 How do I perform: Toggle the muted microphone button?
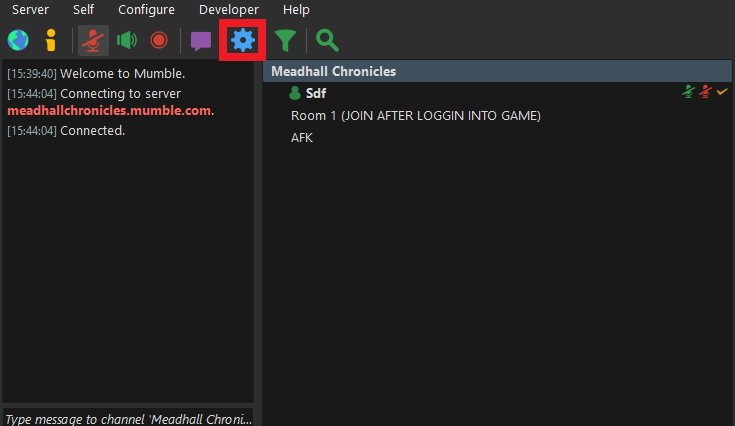pos(93,40)
